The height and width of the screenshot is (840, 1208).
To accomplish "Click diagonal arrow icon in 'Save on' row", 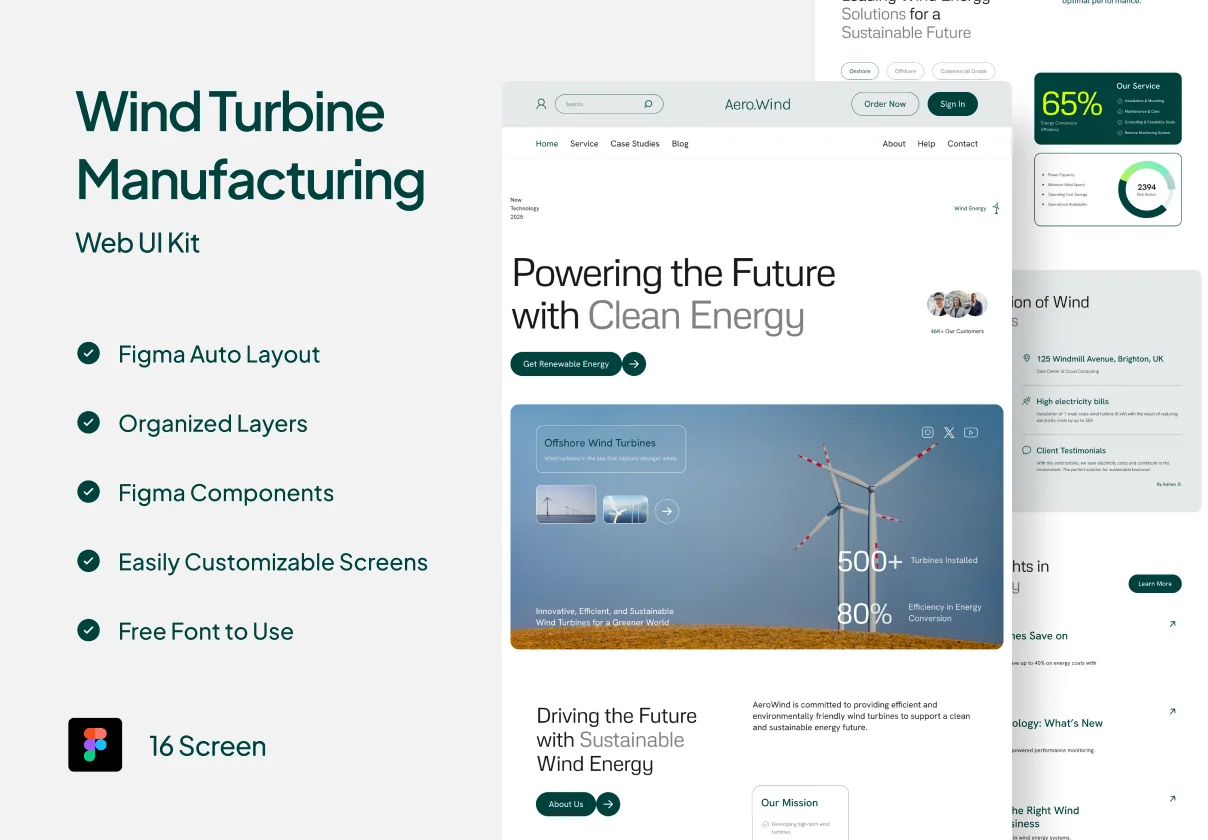I will (x=1172, y=624).
